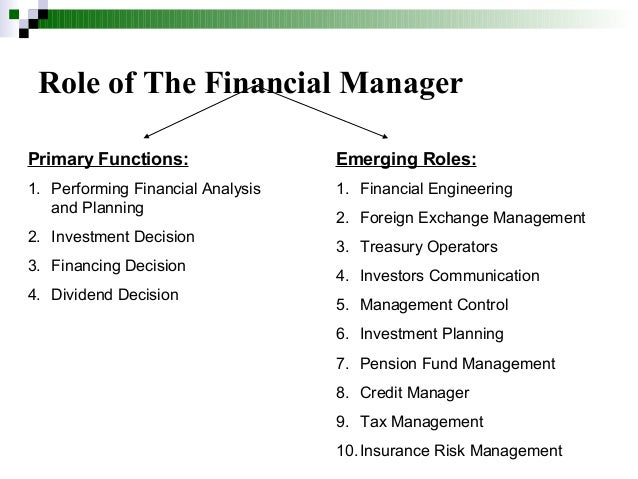Click the 'Role of The Financial Manager' title
638x479 pixels.
tap(250, 83)
